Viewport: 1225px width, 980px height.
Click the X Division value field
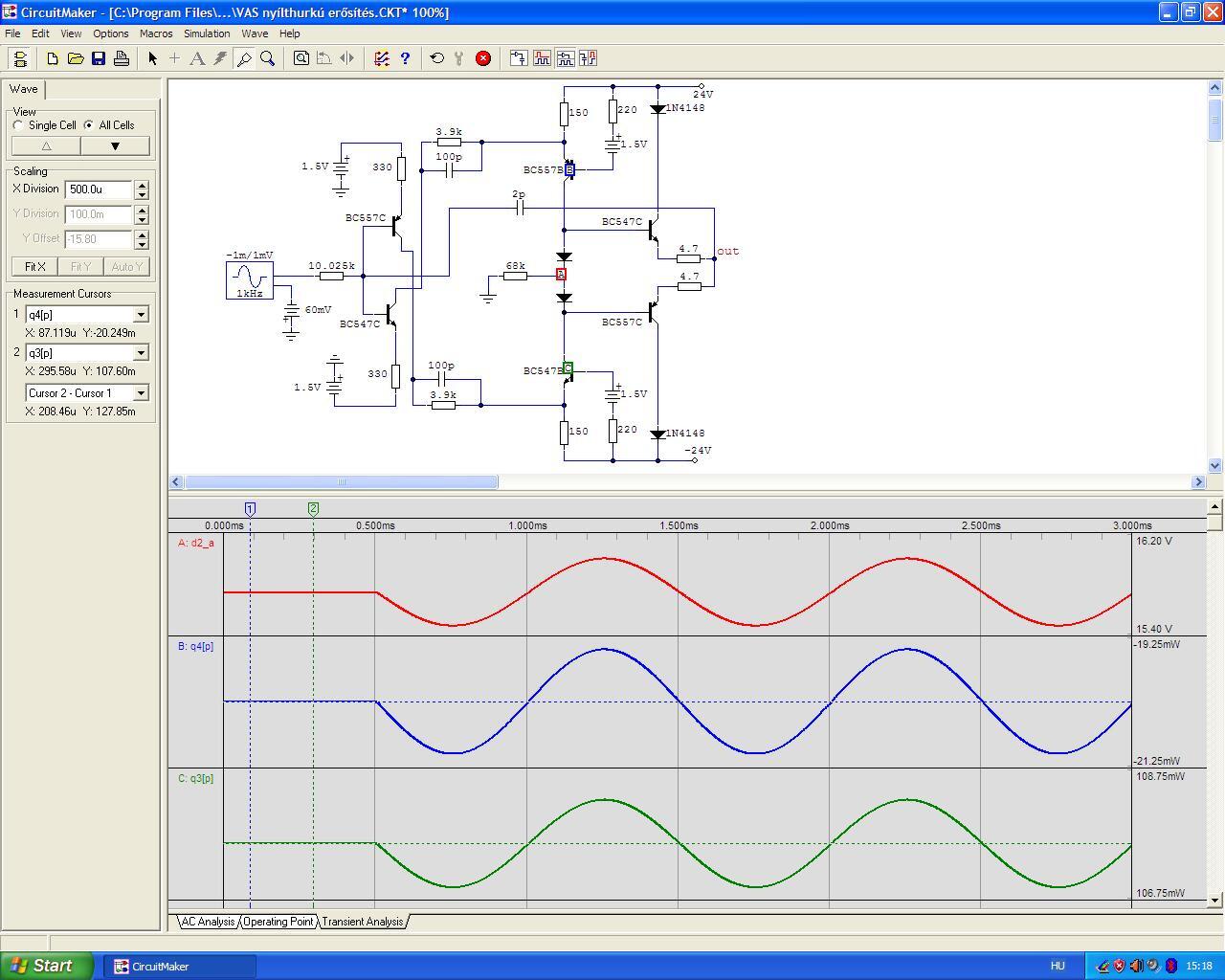pyautogui.click(x=99, y=189)
